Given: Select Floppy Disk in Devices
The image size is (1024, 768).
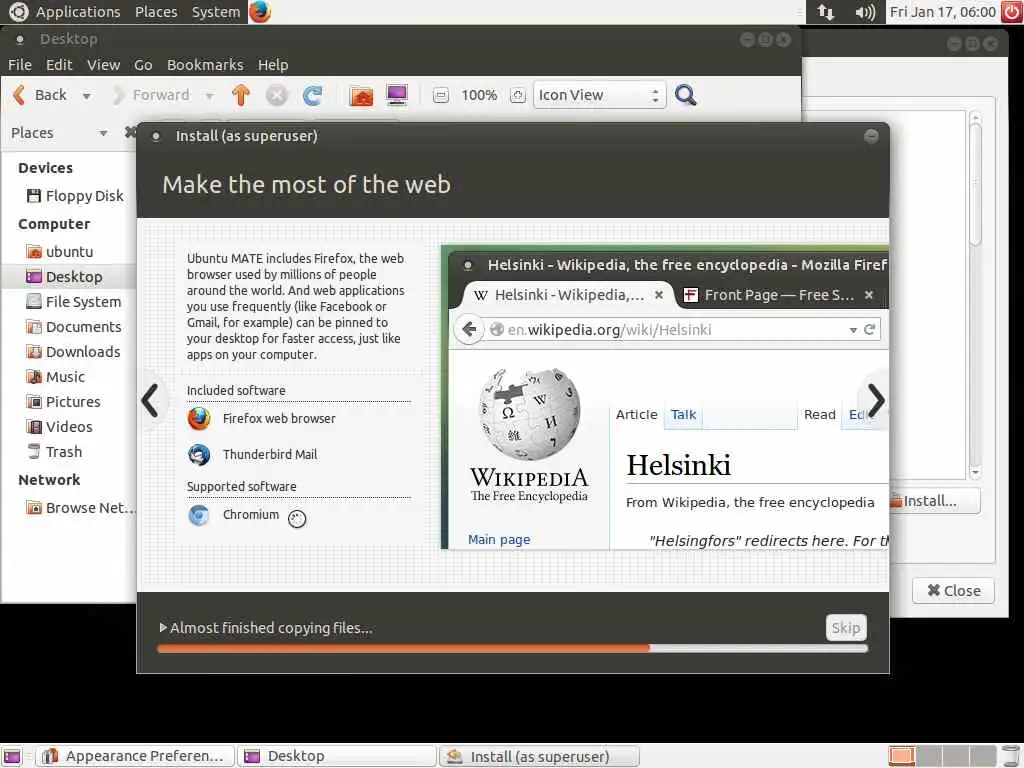Looking at the screenshot, I should 74,196.
